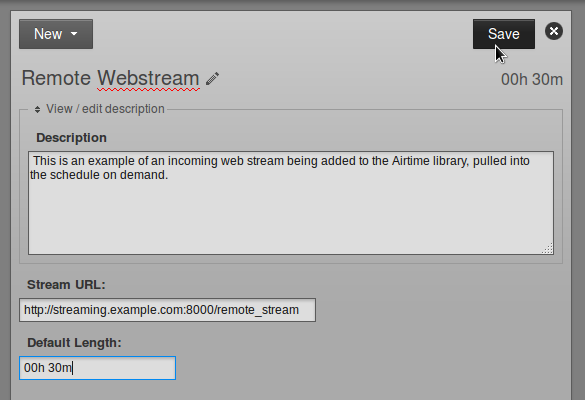Close the webstream editor with the X icon
Image resolution: width=585 pixels, height=400 pixels.
554,31
